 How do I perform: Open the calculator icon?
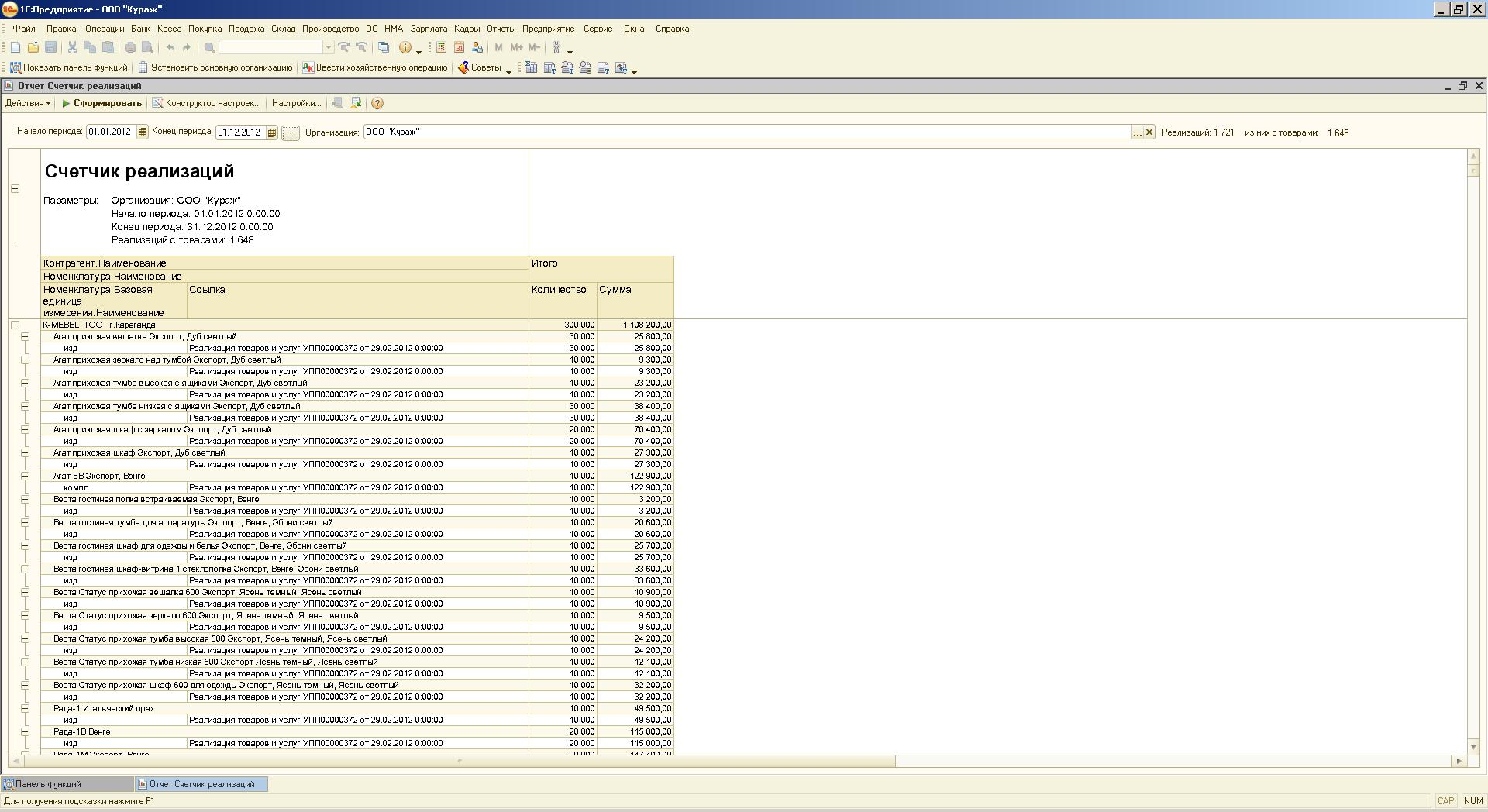(x=441, y=47)
